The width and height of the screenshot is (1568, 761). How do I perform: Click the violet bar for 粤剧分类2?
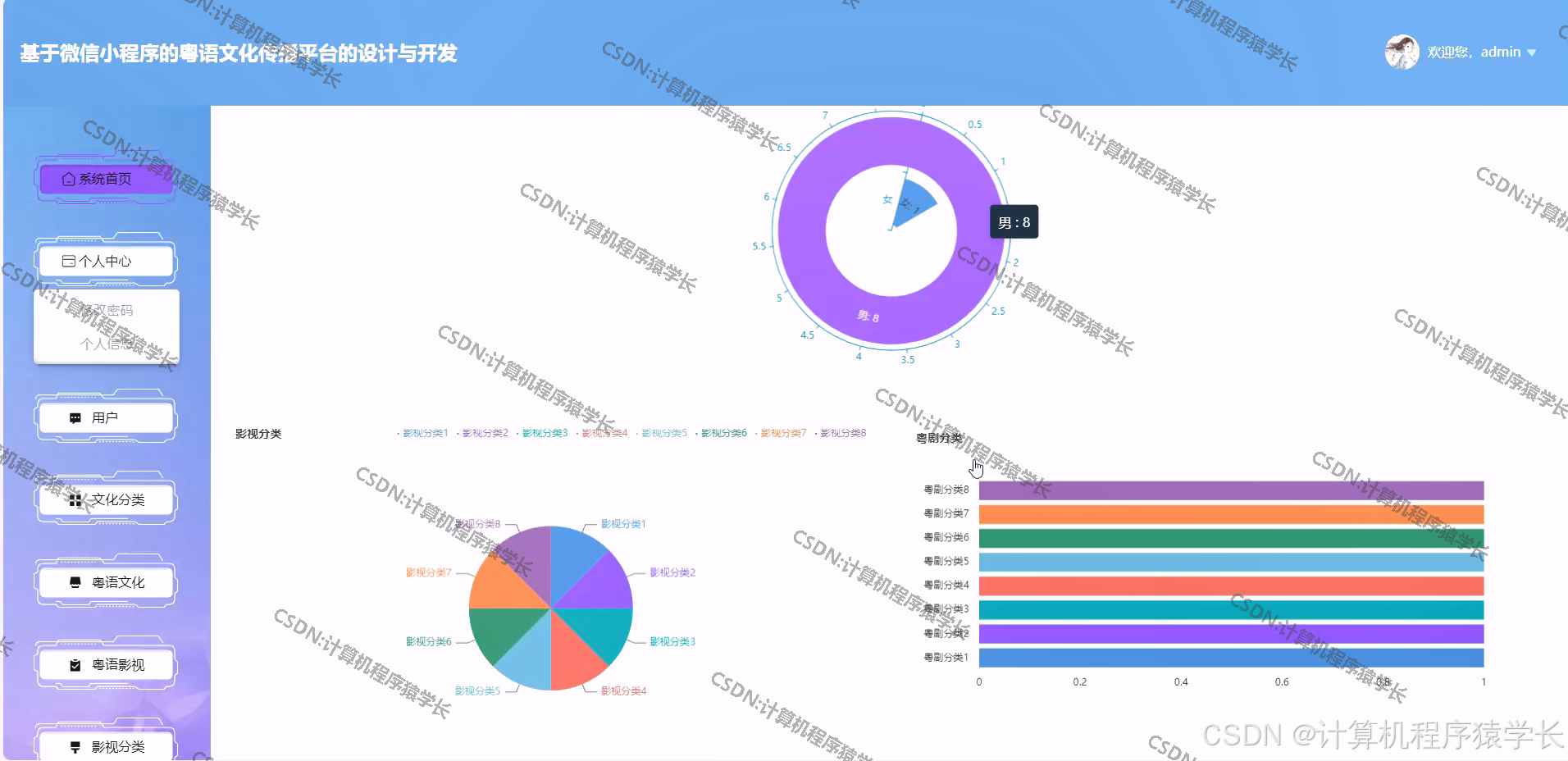pos(1231,633)
